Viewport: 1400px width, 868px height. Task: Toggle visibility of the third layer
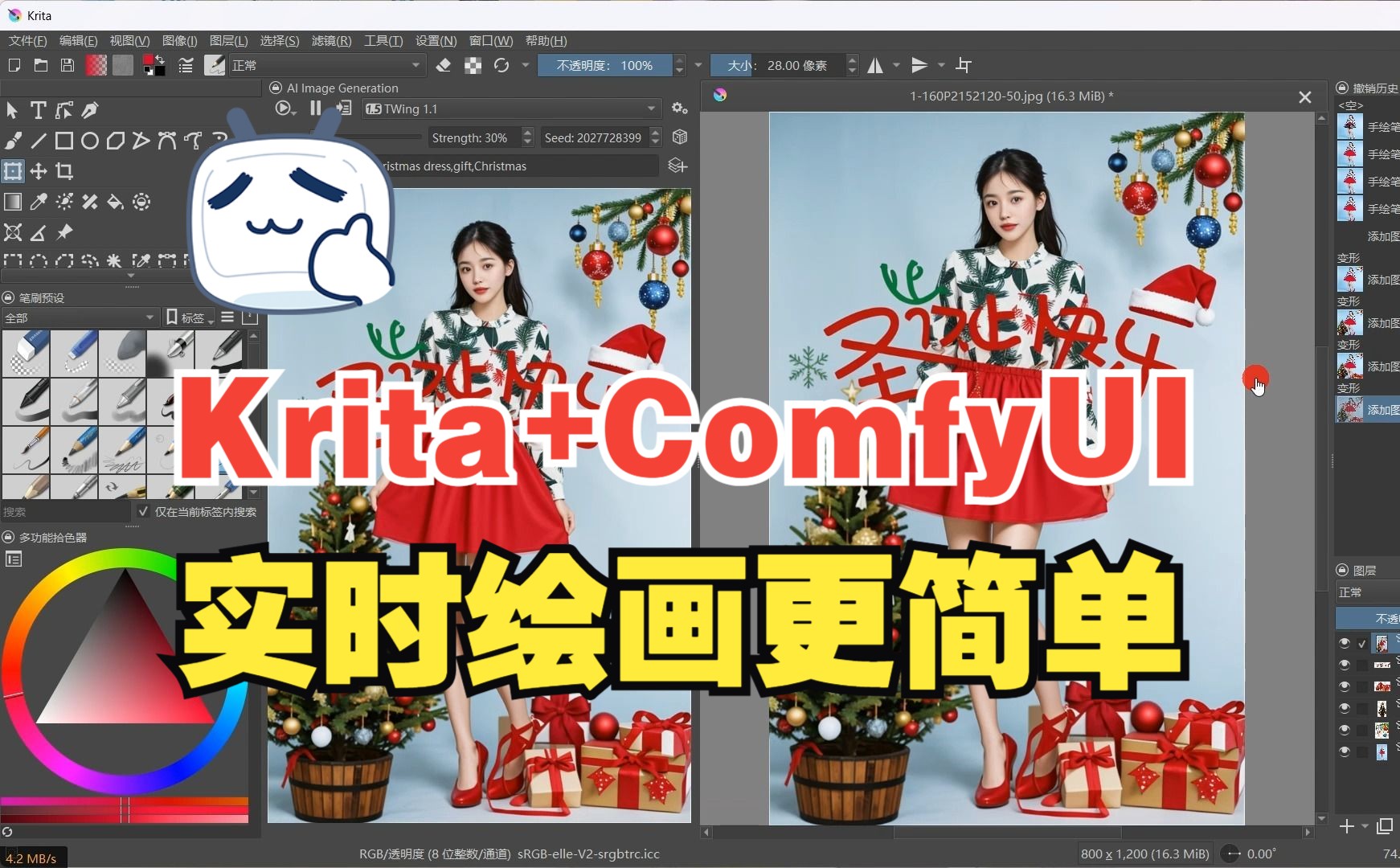point(1345,686)
